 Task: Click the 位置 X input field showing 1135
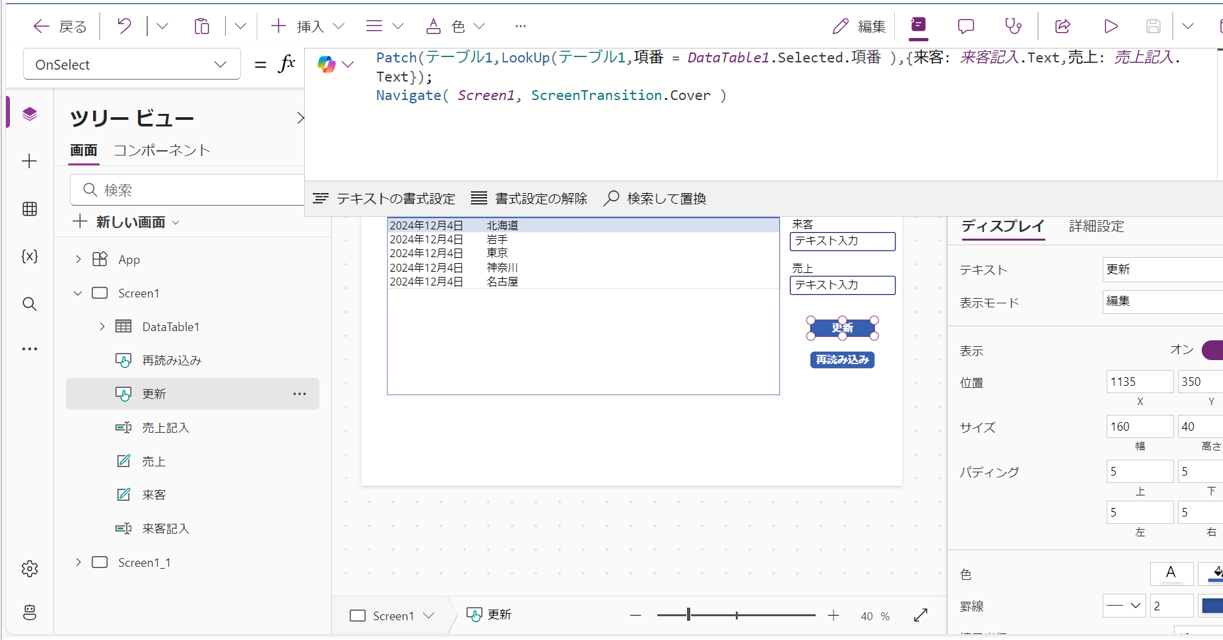tap(1140, 382)
